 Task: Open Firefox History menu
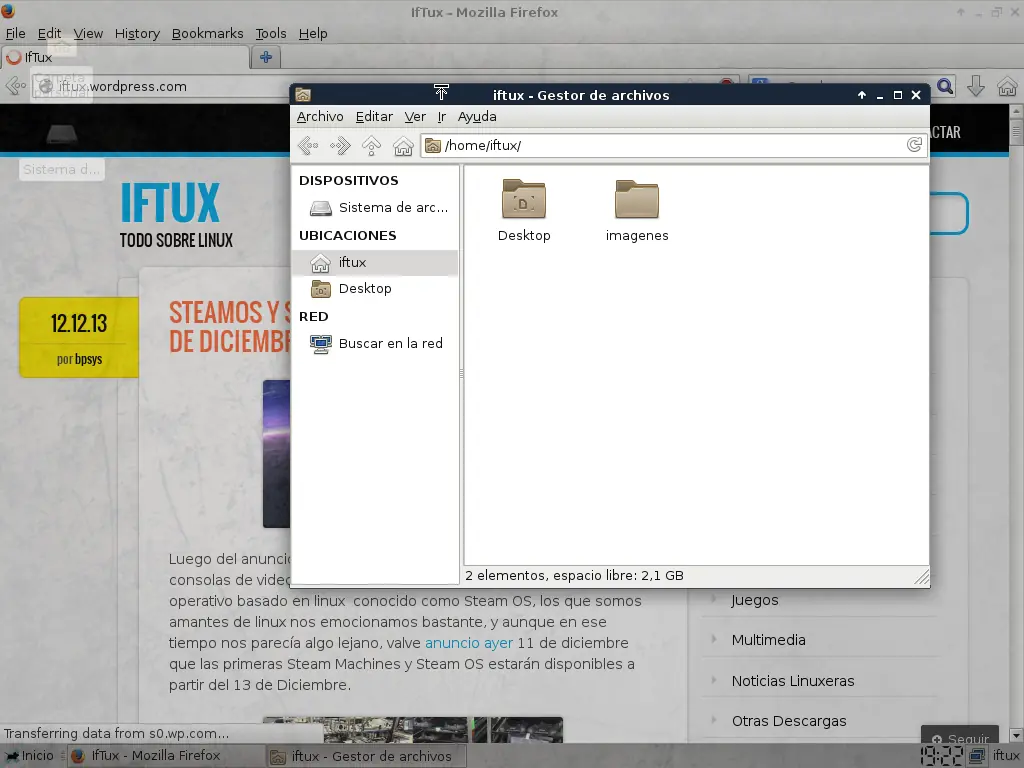pos(137,33)
